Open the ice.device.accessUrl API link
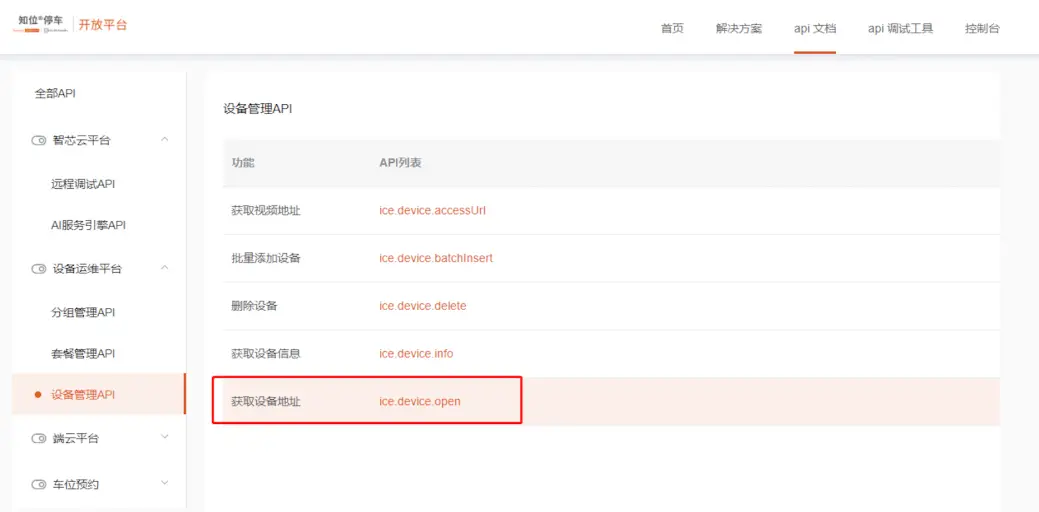The image size is (1039, 512). pos(432,210)
